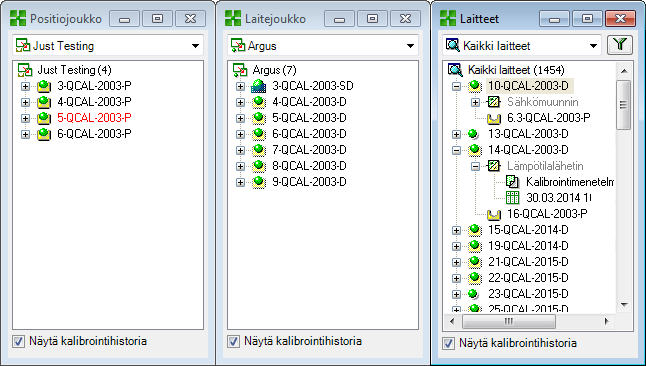Click the 4-QCAL-2003-P position icon
Screen dimensions: 646x366
point(44,102)
